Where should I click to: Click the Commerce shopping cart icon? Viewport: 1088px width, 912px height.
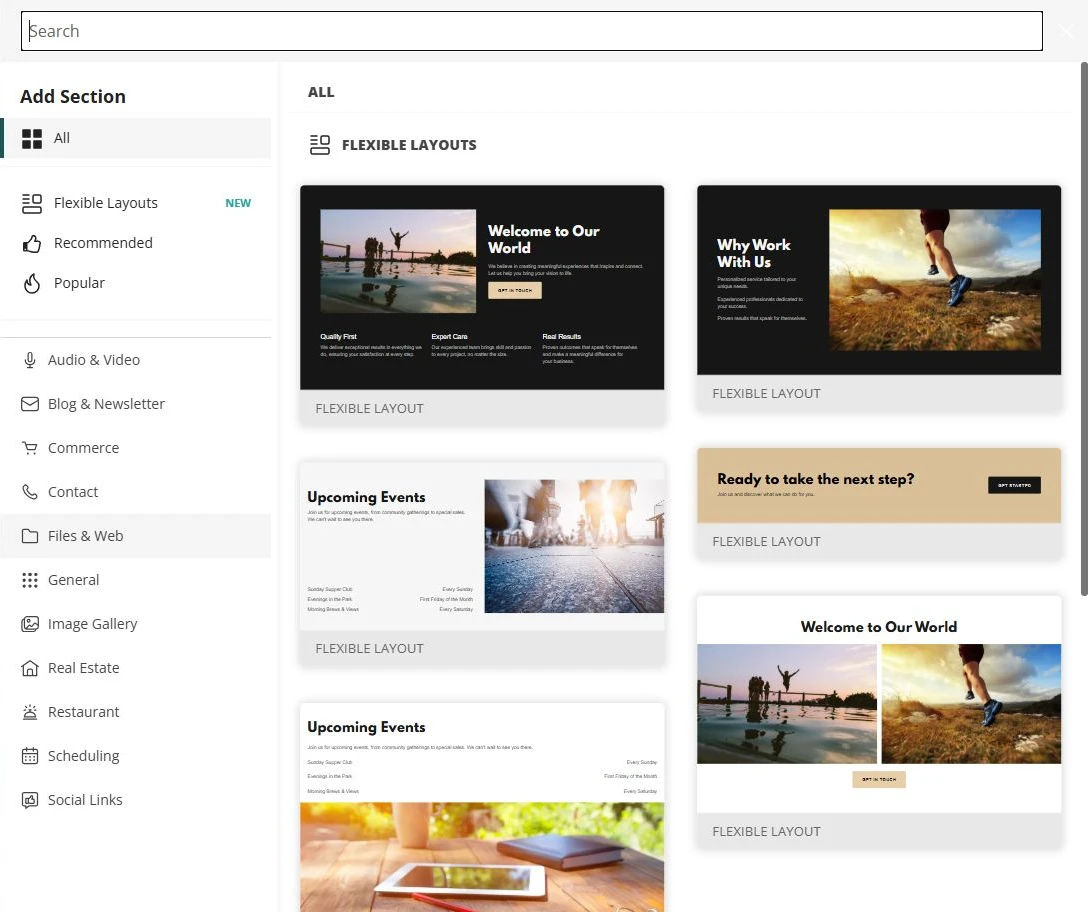pos(30,448)
